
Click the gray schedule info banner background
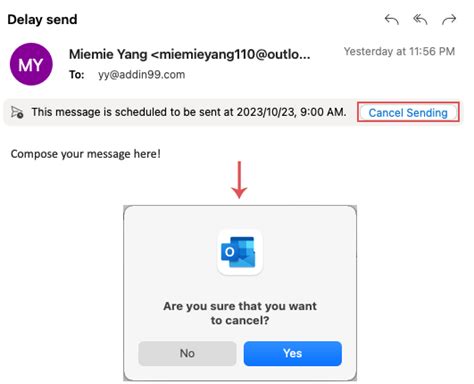[233, 112]
